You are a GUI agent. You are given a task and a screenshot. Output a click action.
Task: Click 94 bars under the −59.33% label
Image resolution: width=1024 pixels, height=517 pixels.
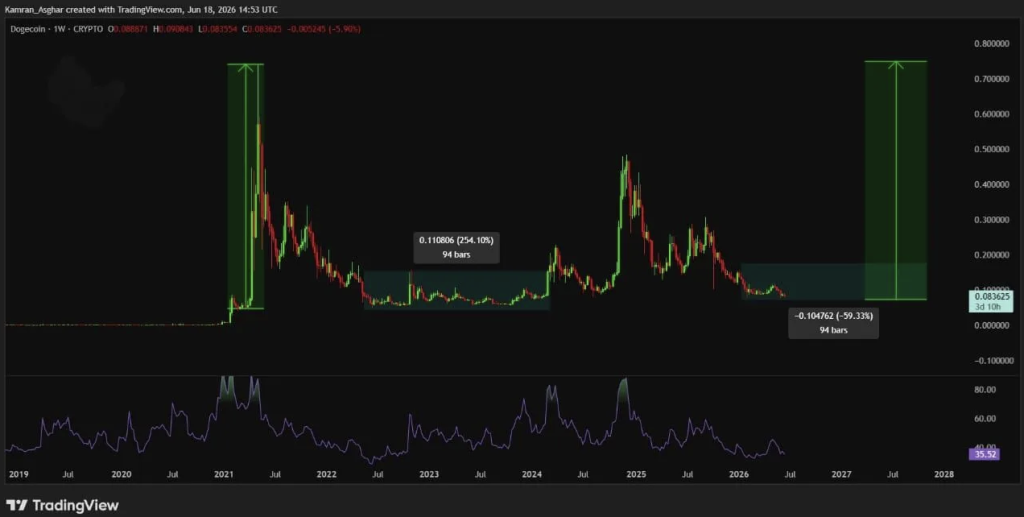[x=833, y=330]
